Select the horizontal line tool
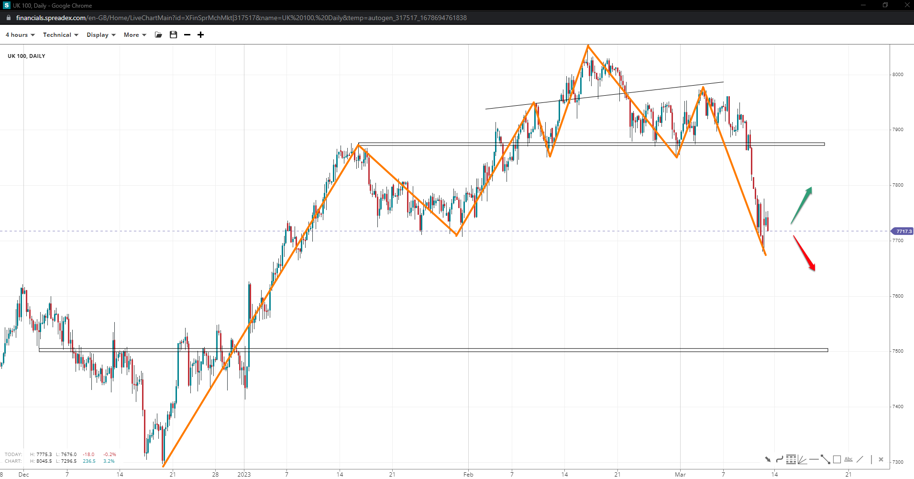Screen dimensions: 914x479 pos(814,460)
